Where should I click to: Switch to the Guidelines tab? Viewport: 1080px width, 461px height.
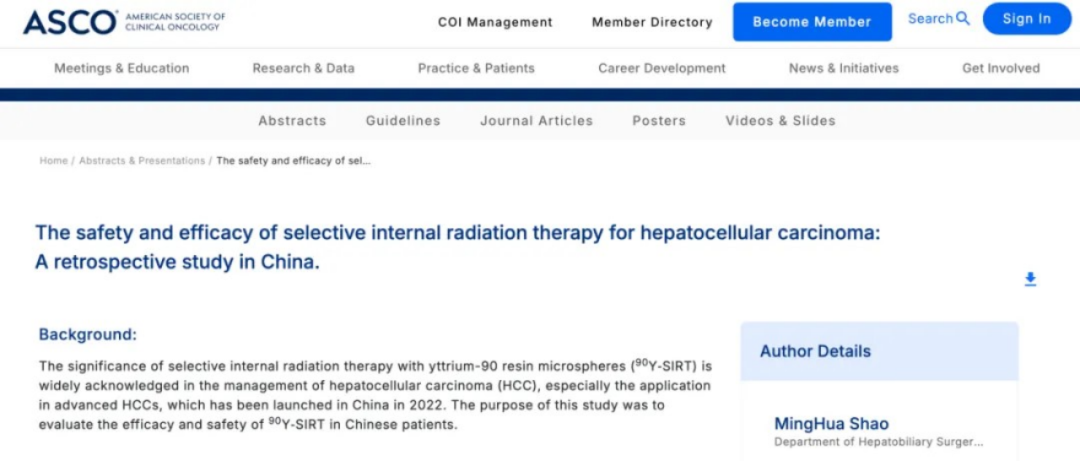click(x=403, y=120)
